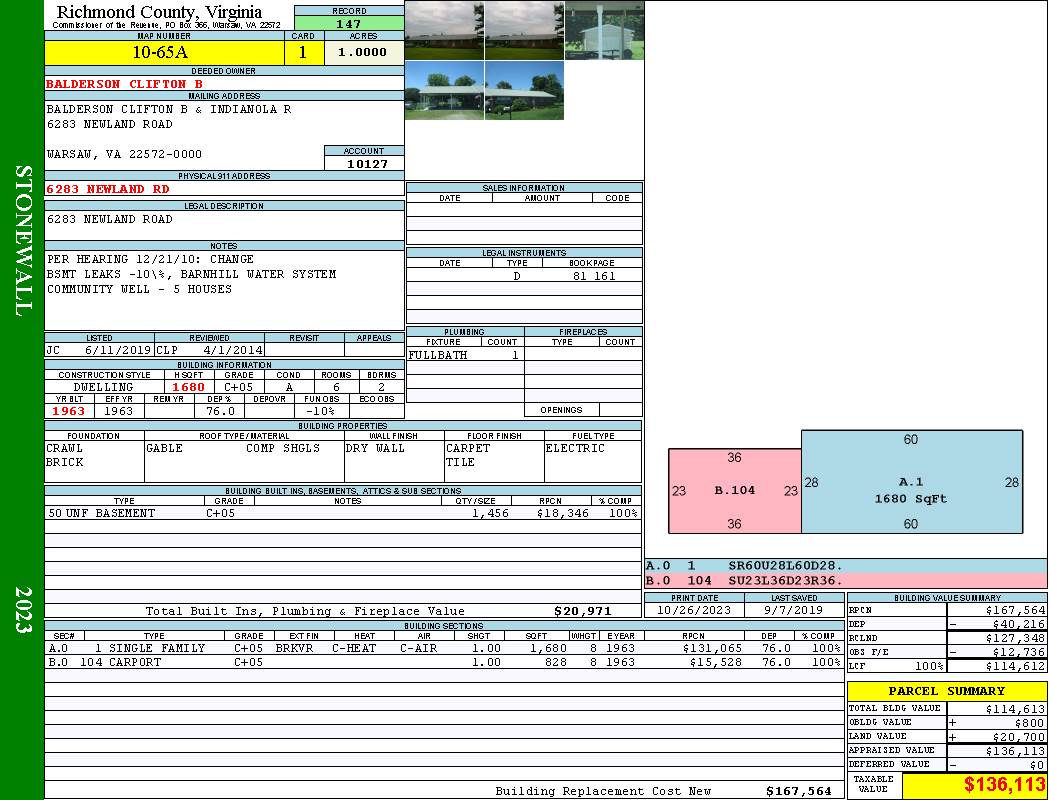Open the carport photo in second row left
Screen dimensions: 1050x800
(x=444, y=90)
